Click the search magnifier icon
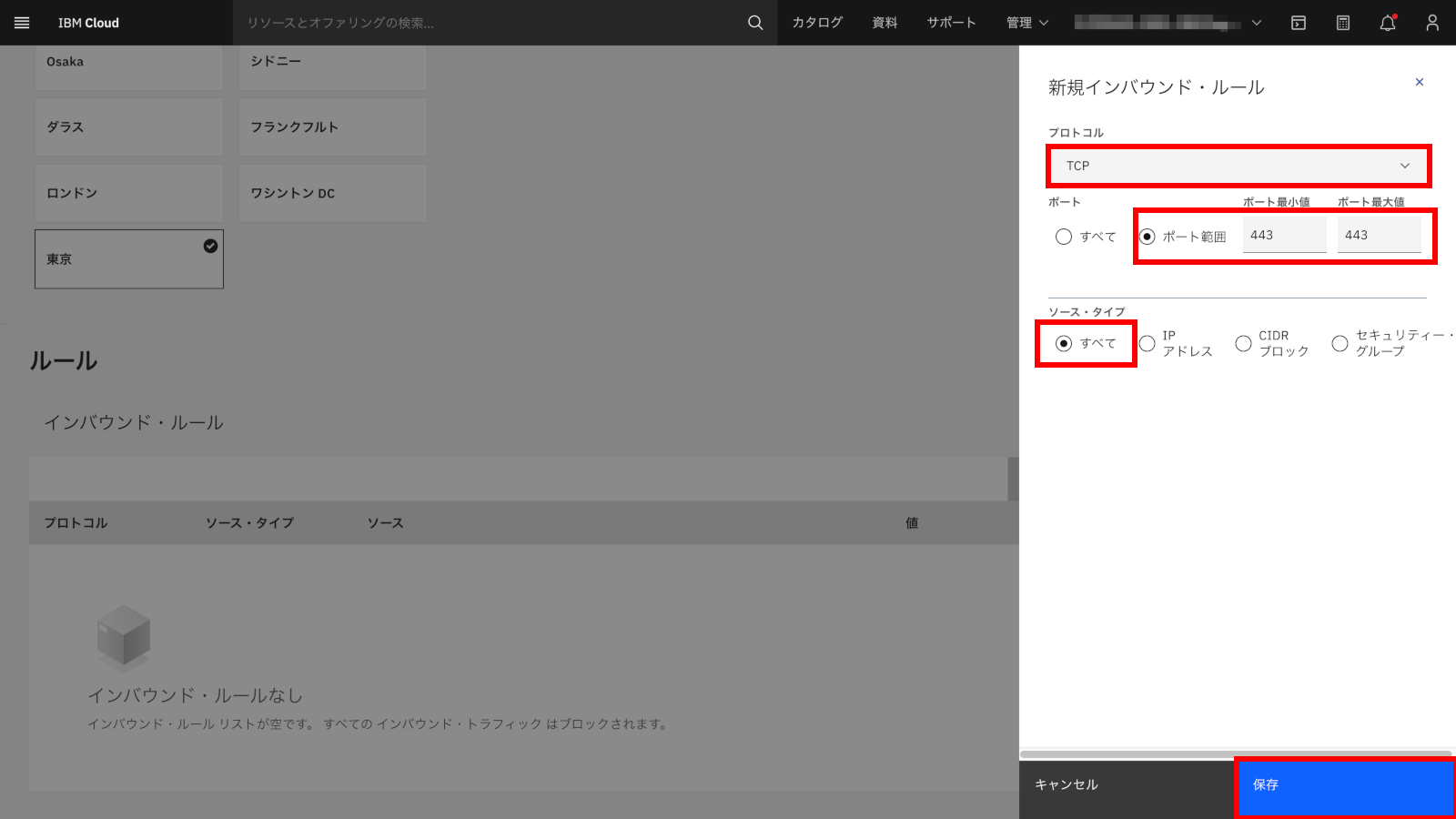The width and height of the screenshot is (1456, 819). coord(753,23)
